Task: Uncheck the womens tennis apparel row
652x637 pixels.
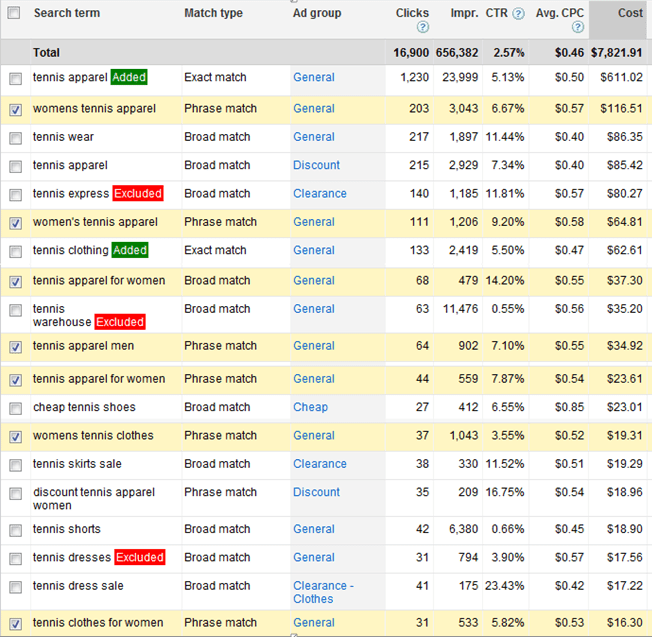Action: (x=15, y=110)
